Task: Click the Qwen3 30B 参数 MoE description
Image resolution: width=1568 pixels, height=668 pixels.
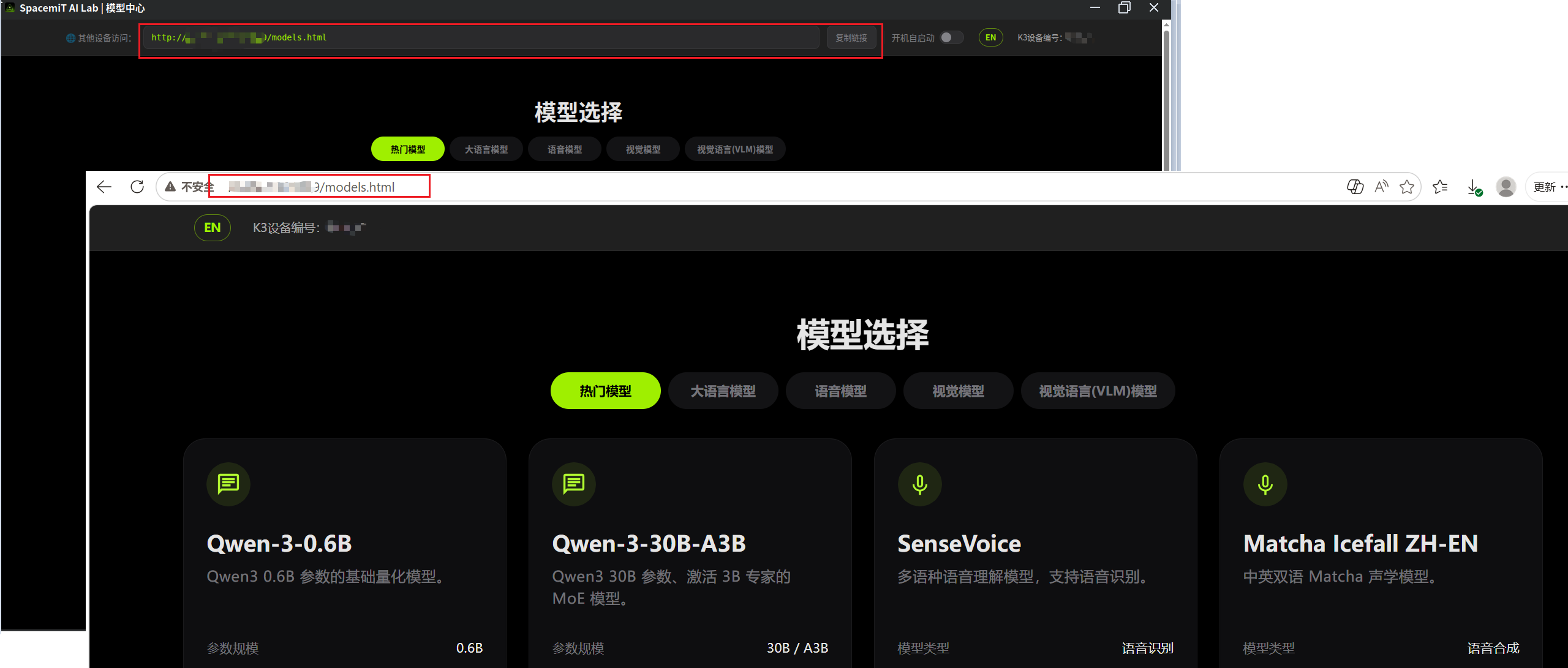Action: point(671,587)
